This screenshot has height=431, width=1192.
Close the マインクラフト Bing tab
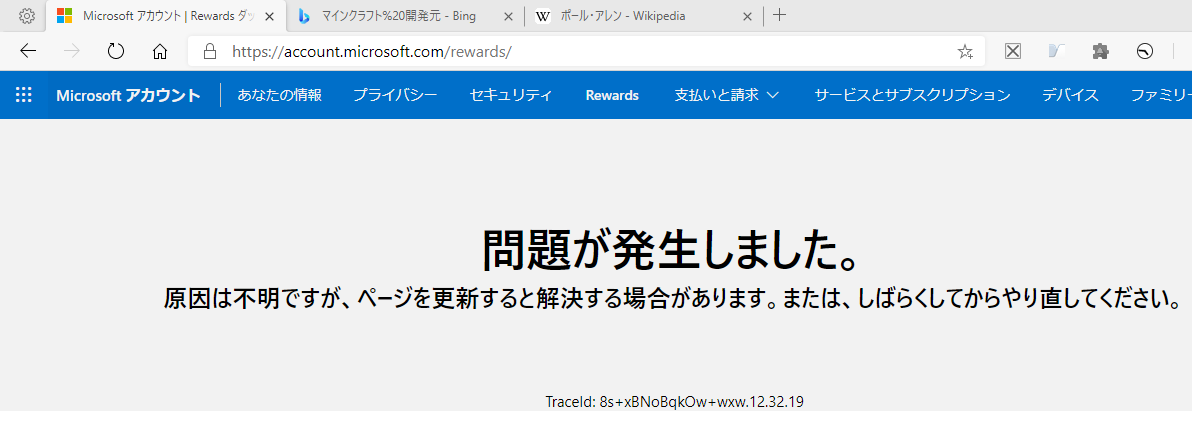click(x=509, y=16)
